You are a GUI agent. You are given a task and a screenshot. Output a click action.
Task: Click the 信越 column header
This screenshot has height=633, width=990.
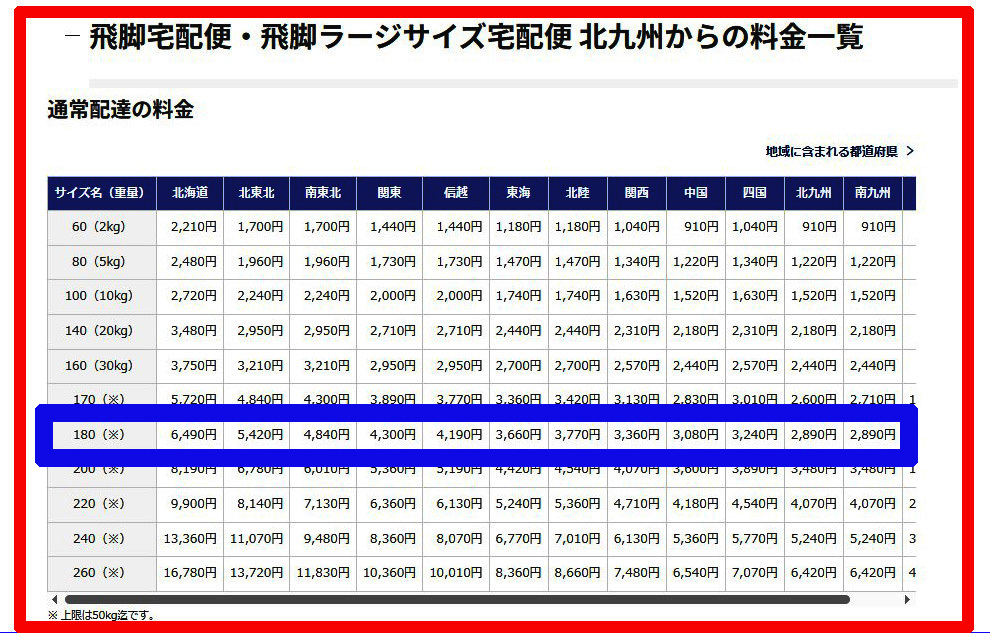click(x=456, y=193)
